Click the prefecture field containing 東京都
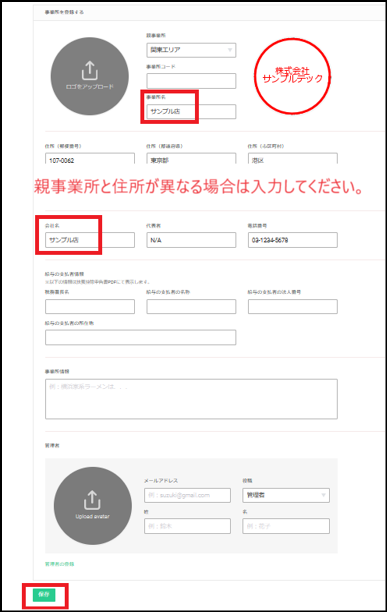Viewport: 387px width, 612px height. 191,159
